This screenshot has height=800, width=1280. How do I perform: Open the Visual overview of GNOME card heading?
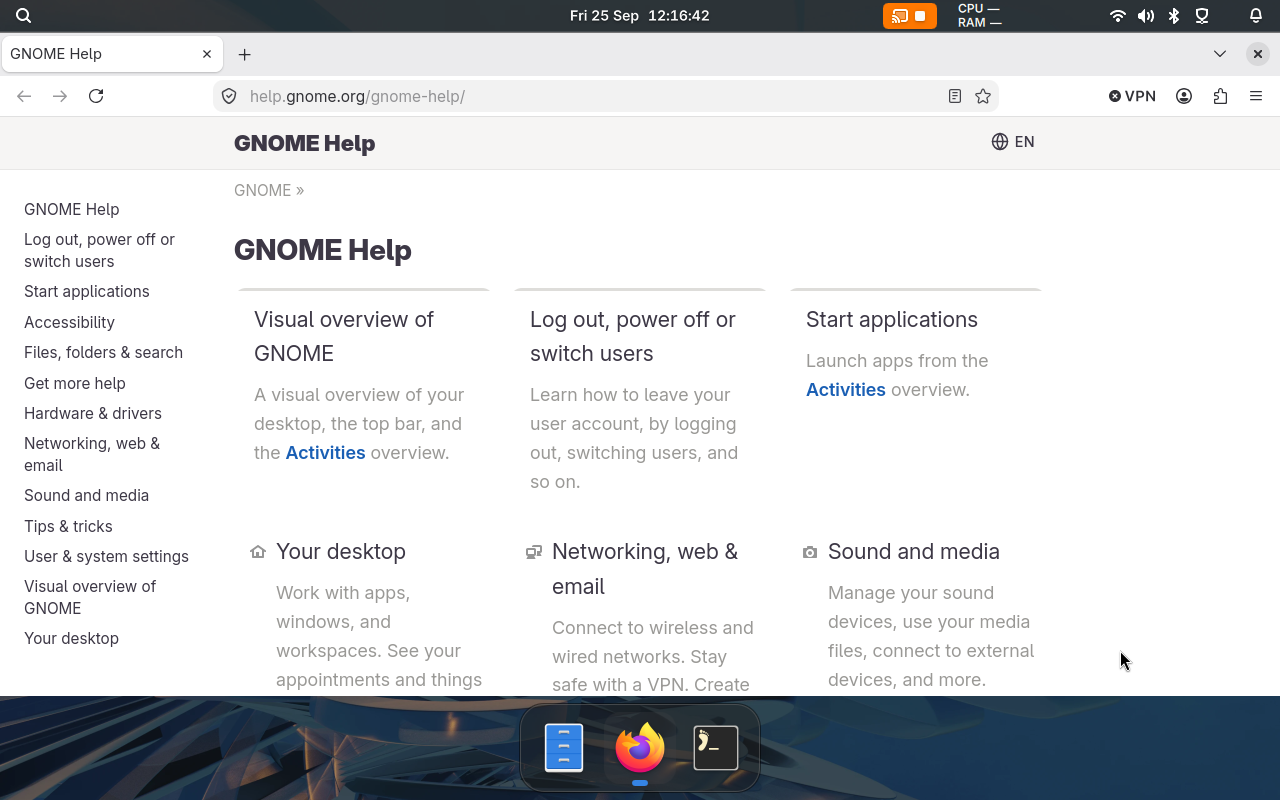[344, 336]
